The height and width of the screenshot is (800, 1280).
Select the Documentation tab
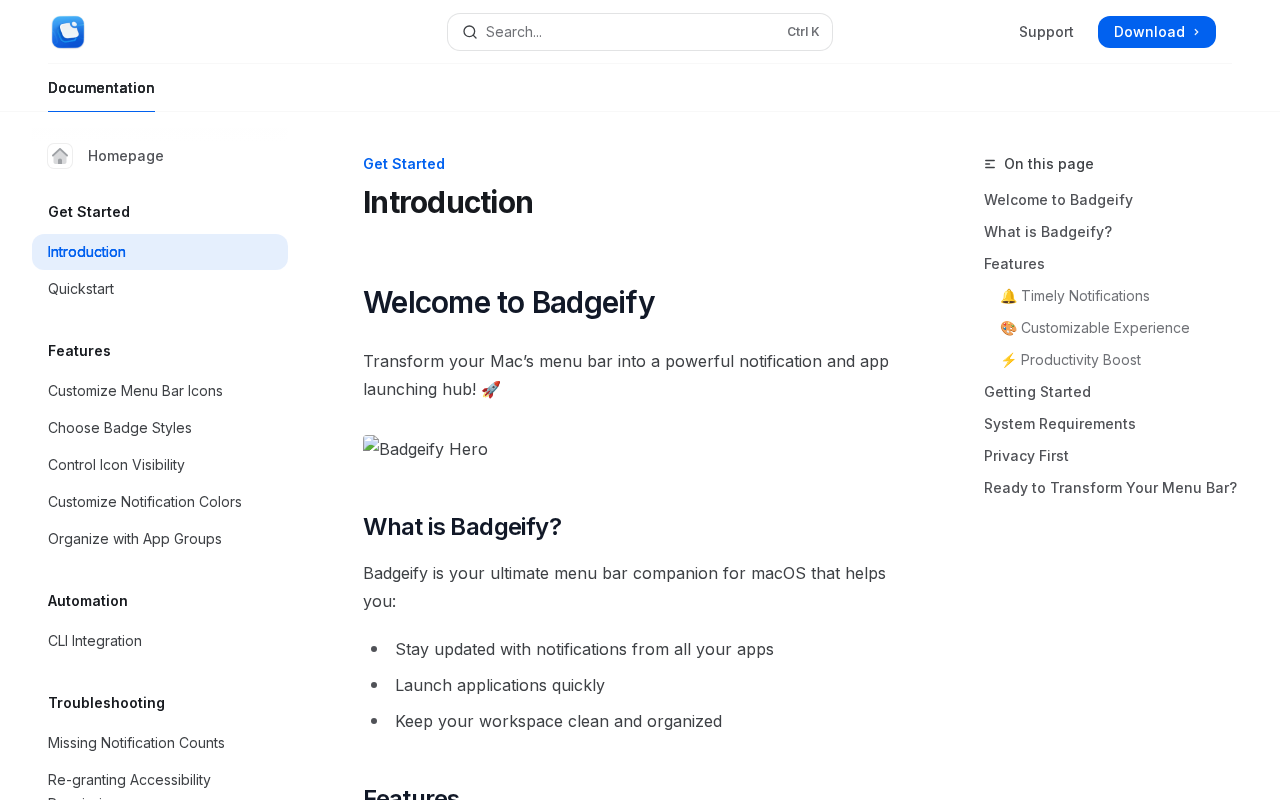(x=101, y=88)
